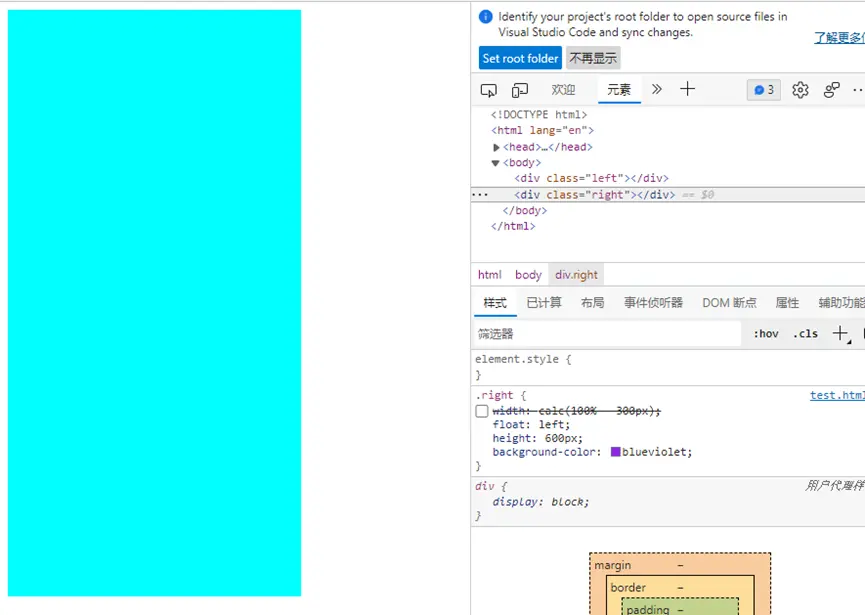This screenshot has width=865, height=615.
Task: Click the display: block declaration
Action: [541, 502]
